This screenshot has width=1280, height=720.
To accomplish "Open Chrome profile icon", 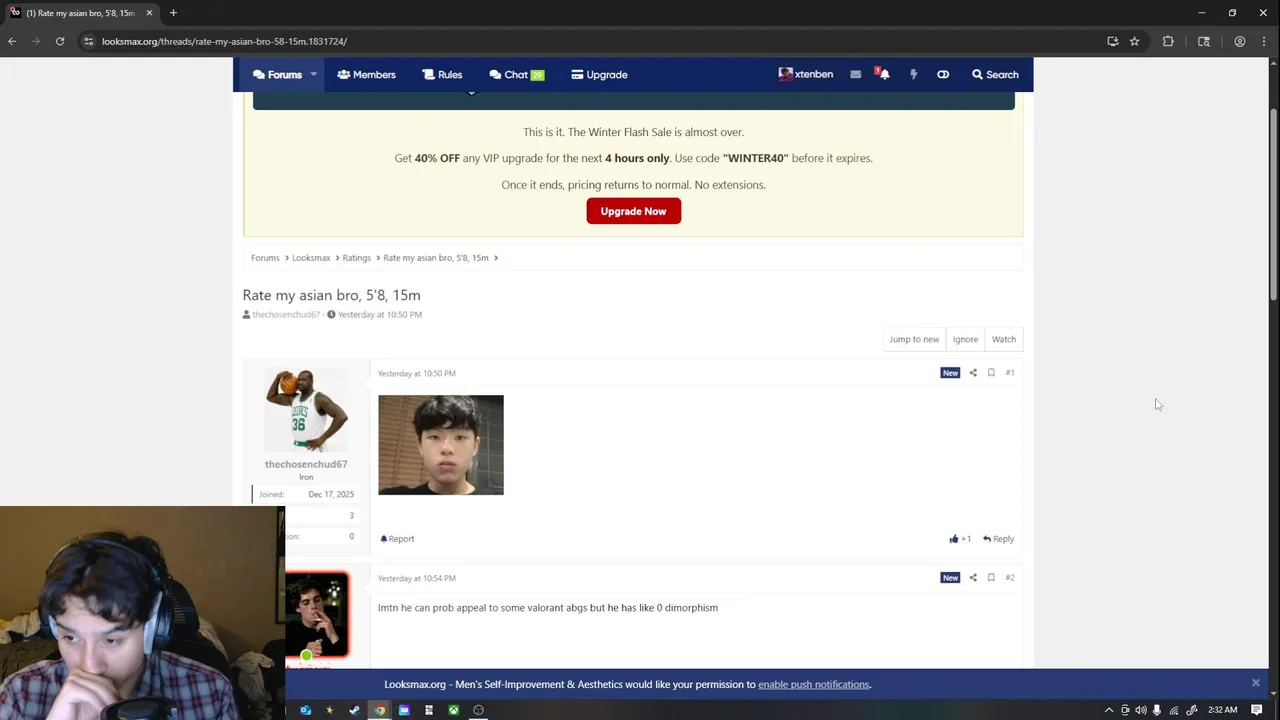I will click(1239, 41).
